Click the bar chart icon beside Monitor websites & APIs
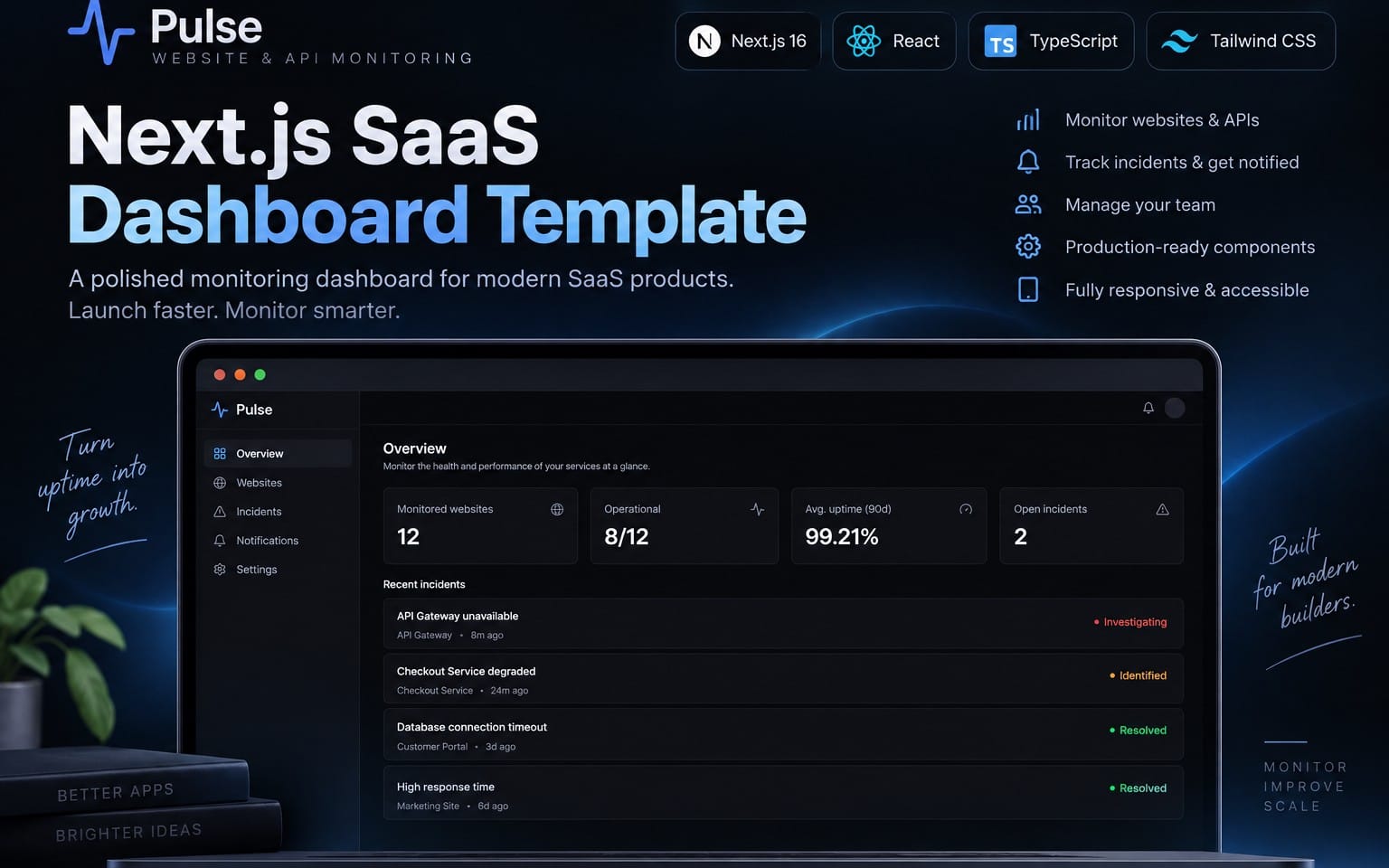The image size is (1389, 868). (1028, 120)
